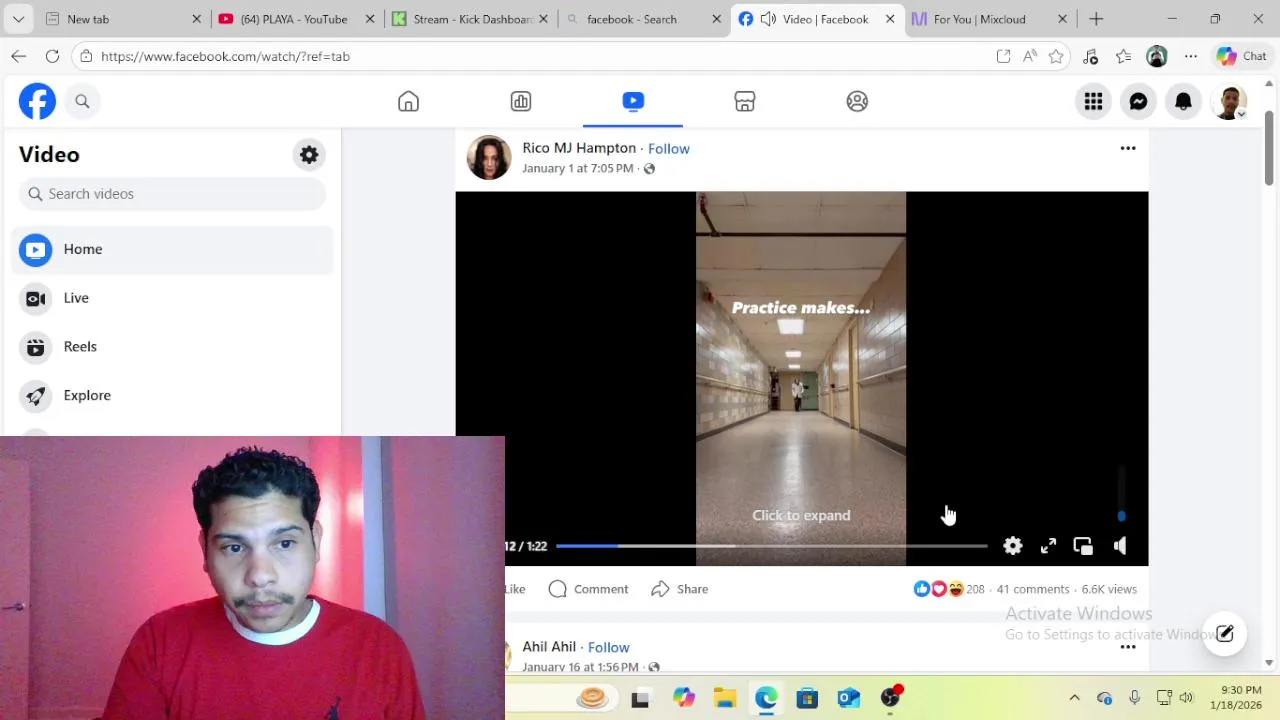Switch to the New tab browser tab
Viewport: 1280px width, 720px height.
(x=112, y=19)
